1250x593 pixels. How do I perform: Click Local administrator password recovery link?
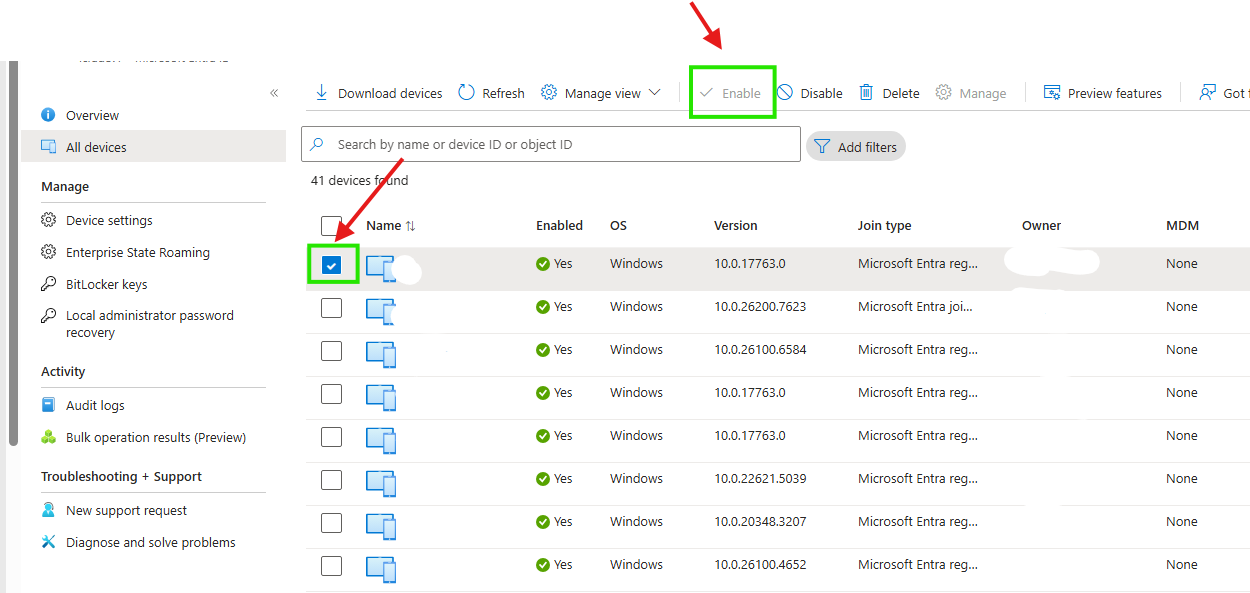[x=150, y=324]
